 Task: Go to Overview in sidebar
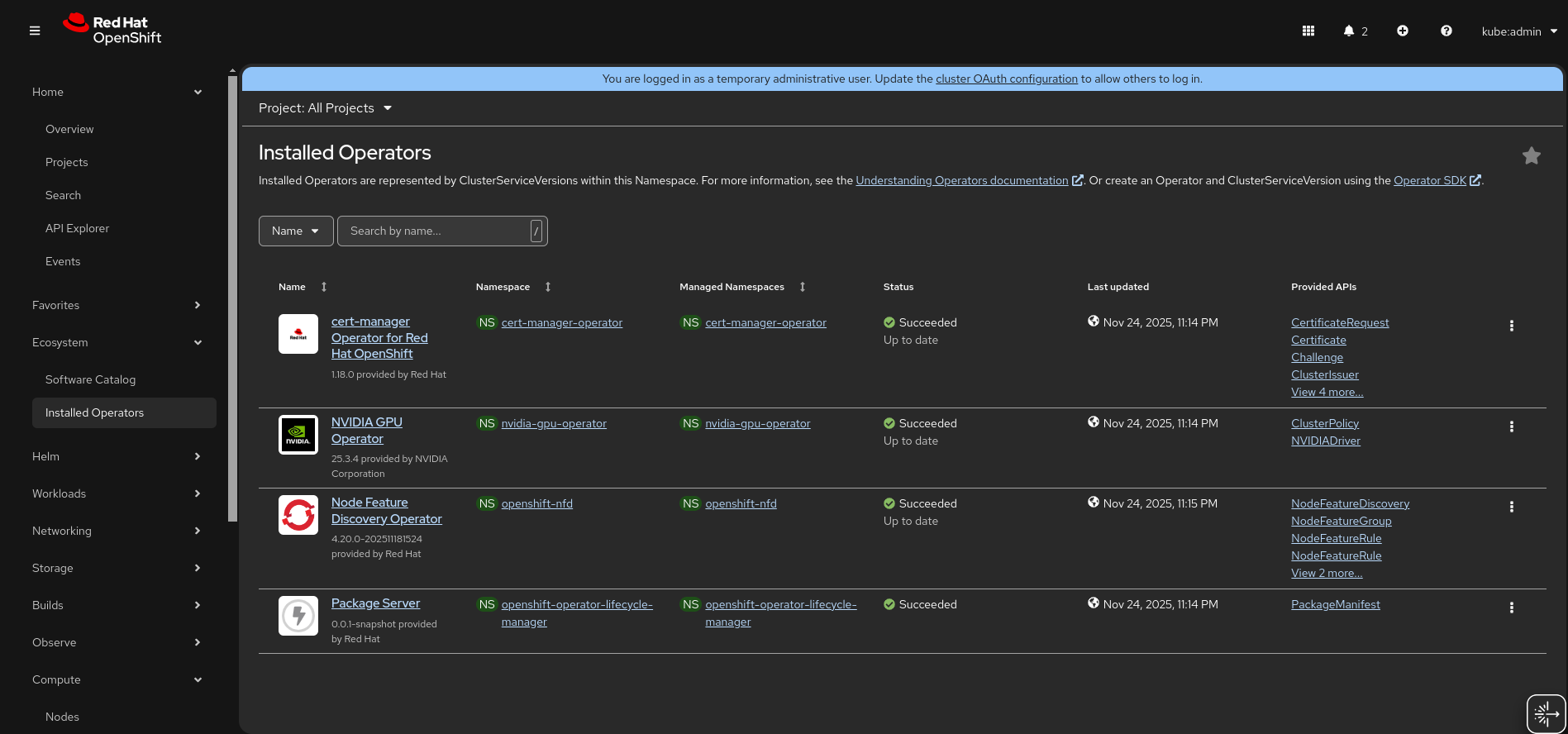pos(69,129)
